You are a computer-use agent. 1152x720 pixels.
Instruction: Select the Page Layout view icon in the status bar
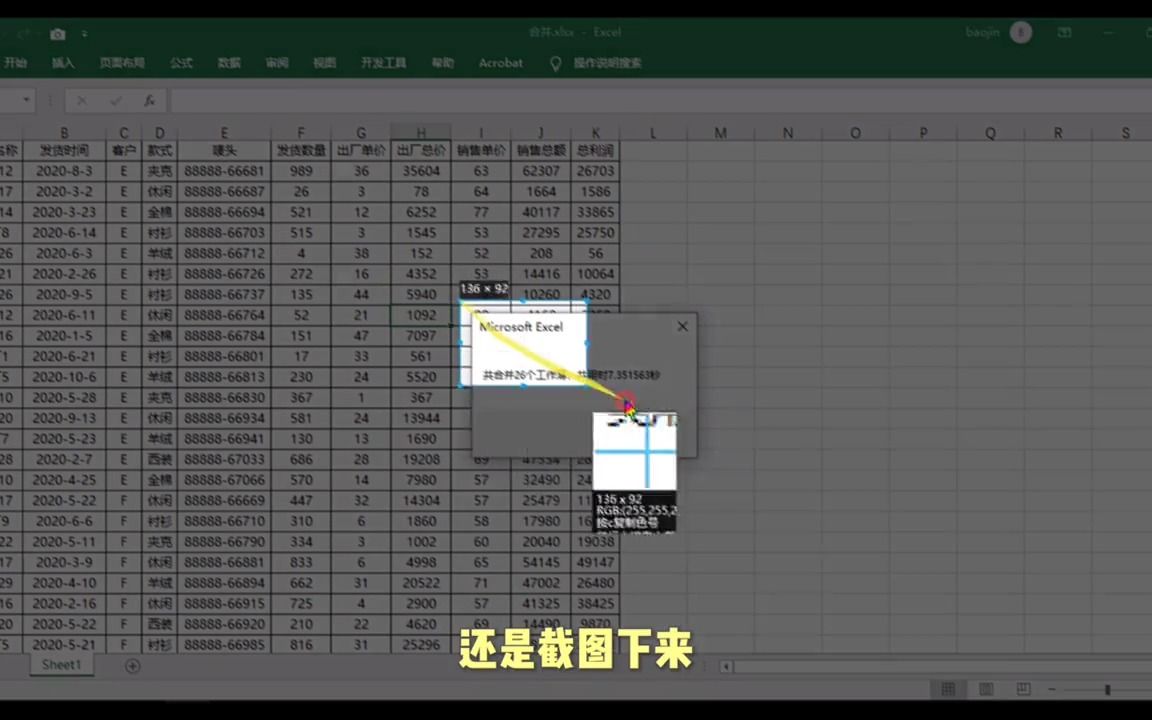click(985, 689)
